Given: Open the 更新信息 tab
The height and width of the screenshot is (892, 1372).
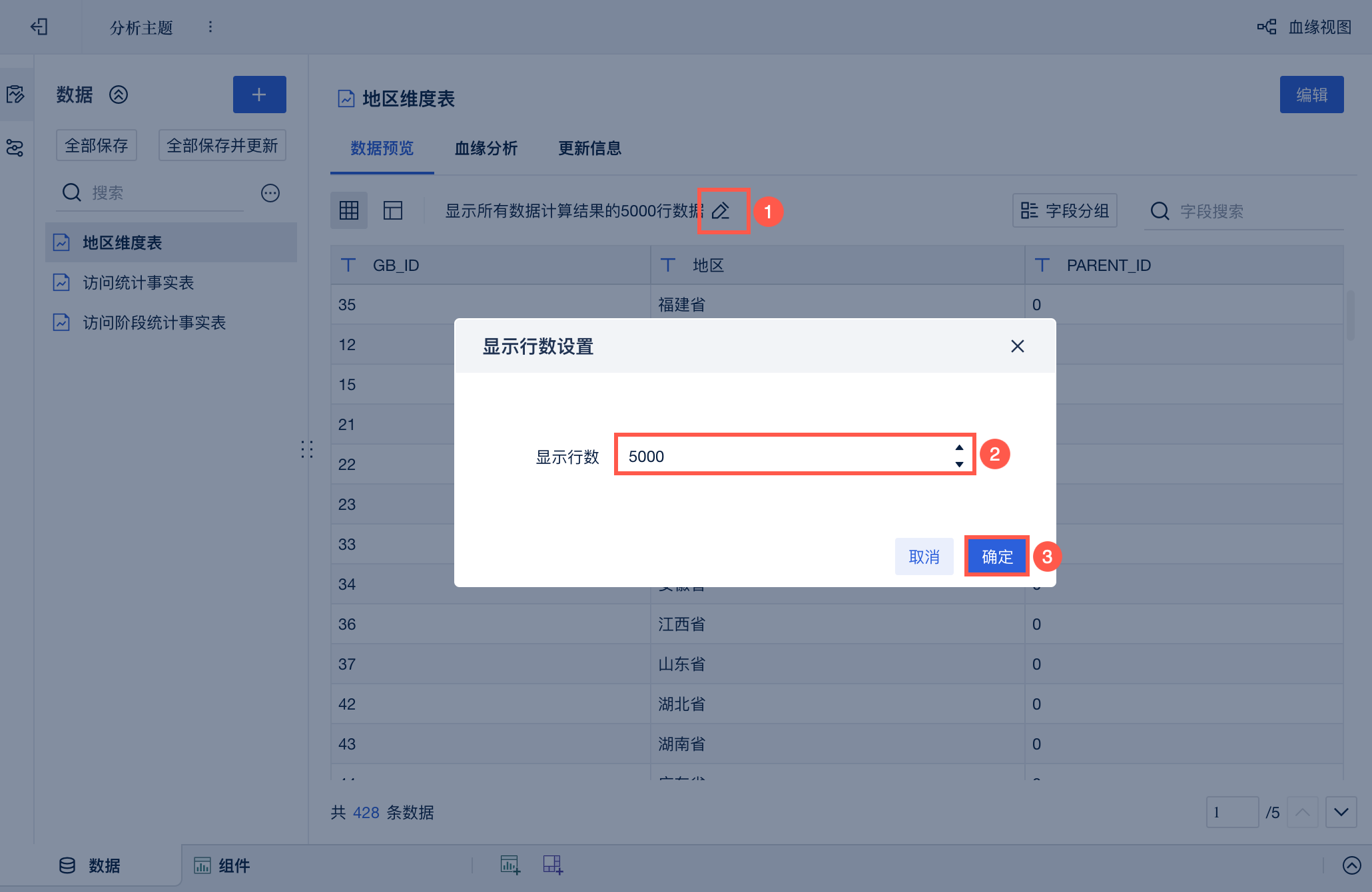Looking at the screenshot, I should point(589,148).
